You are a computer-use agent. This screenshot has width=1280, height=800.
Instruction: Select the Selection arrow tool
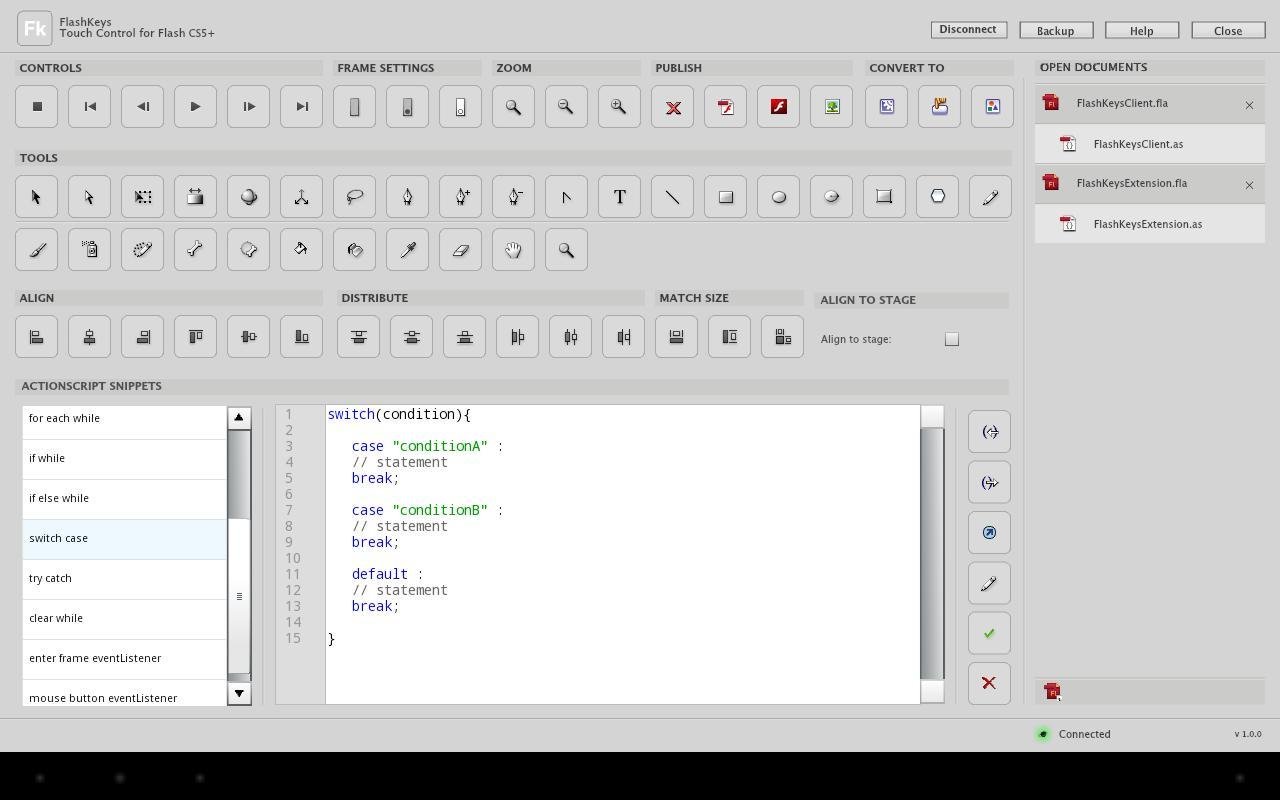click(x=37, y=197)
